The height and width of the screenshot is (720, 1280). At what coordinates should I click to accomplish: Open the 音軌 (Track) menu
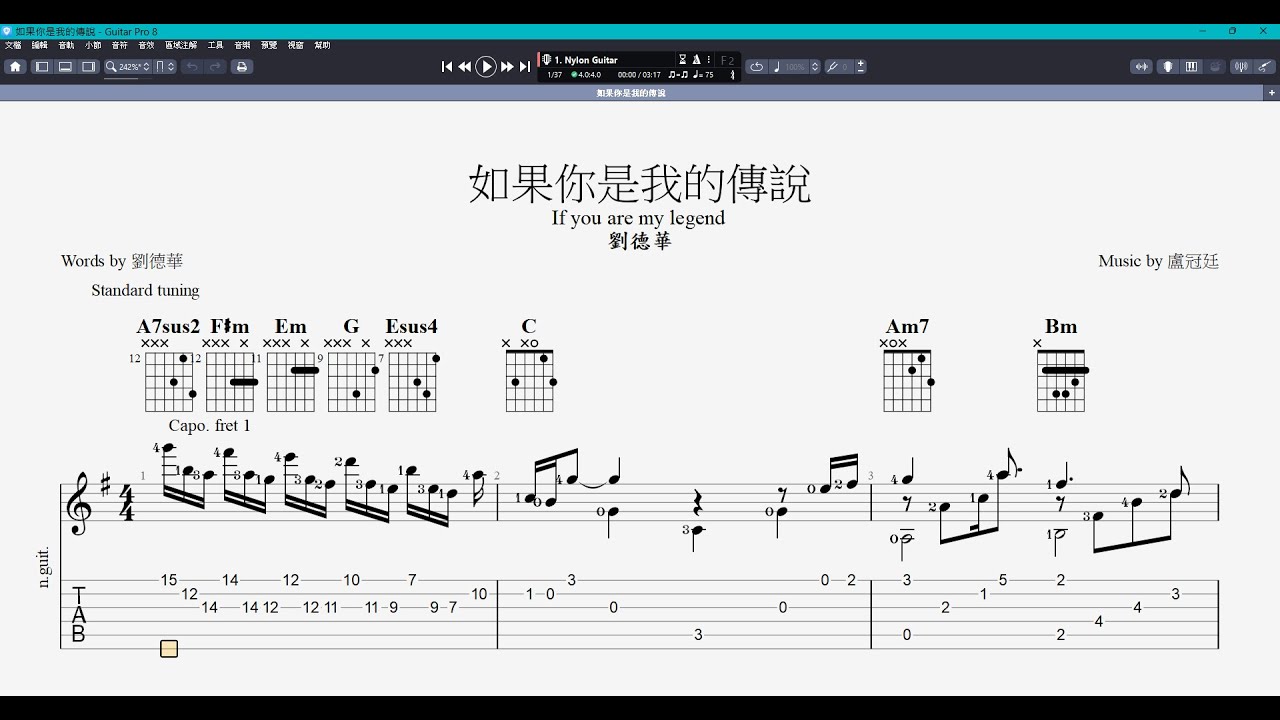[x=66, y=45]
